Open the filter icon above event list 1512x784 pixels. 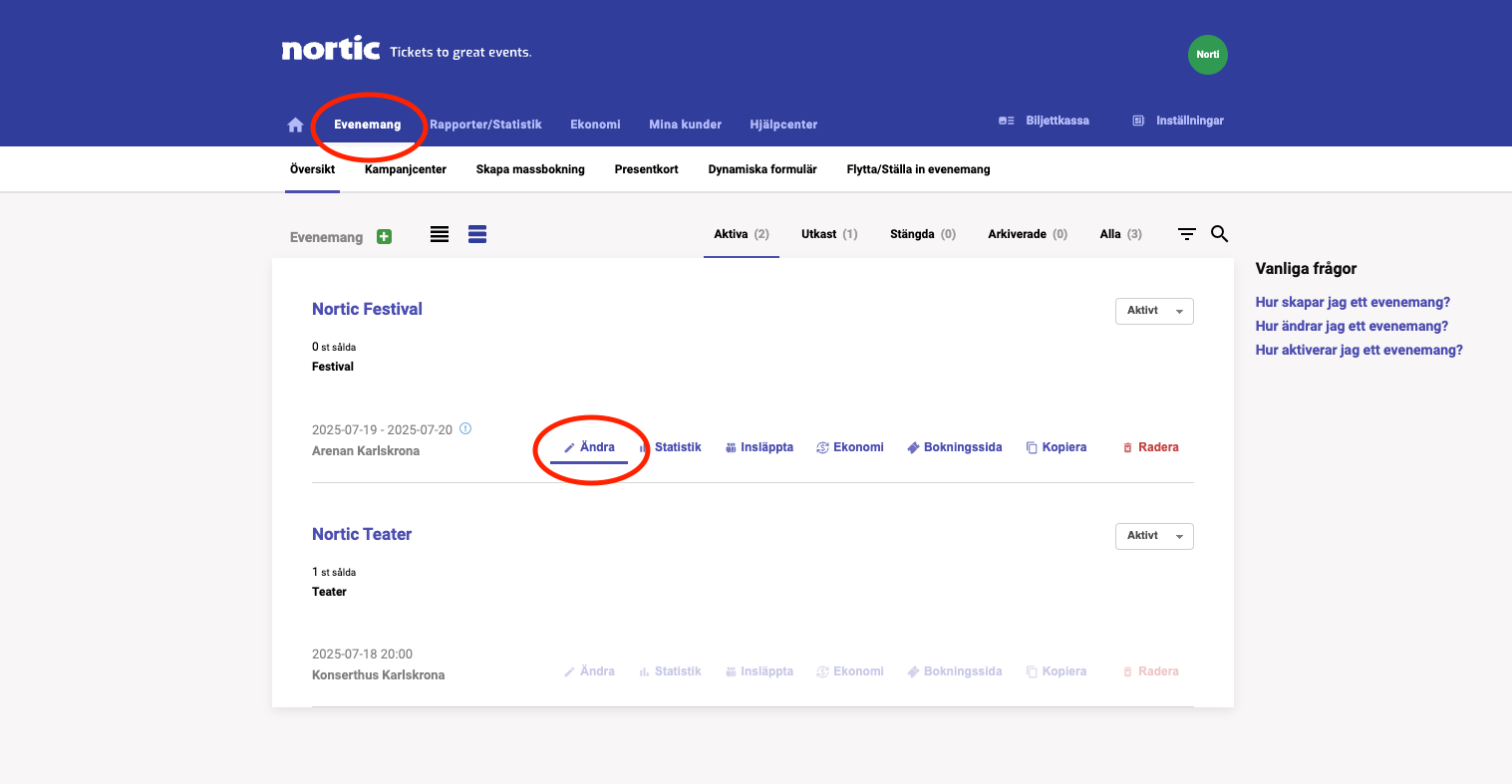point(1187,234)
